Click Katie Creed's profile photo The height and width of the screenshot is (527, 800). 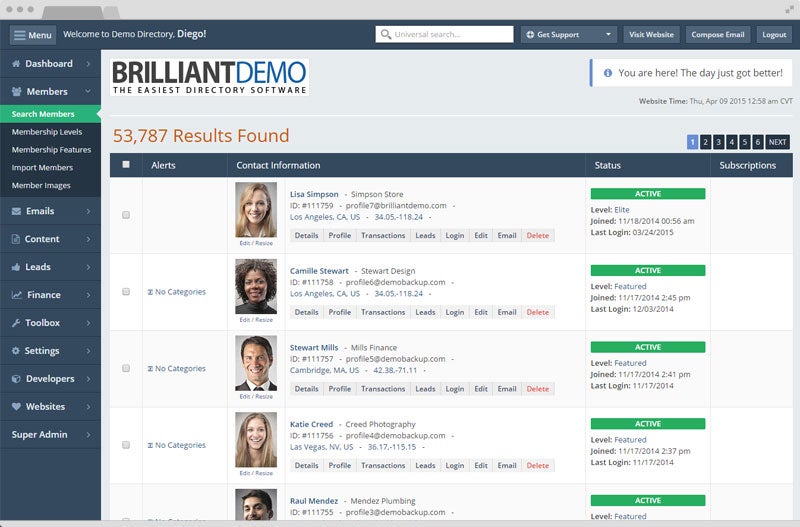click(x=256, y=440)
